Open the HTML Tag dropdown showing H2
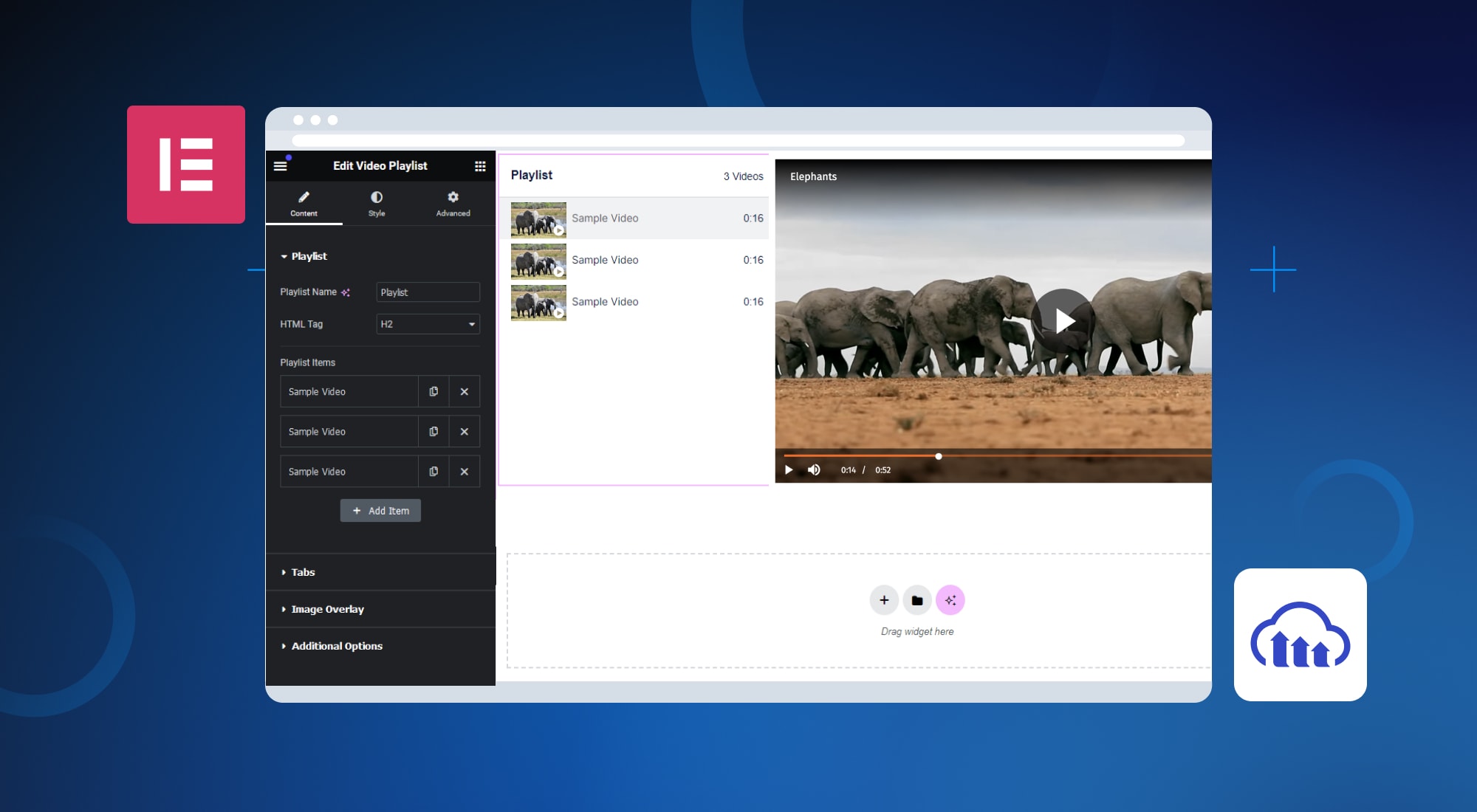 click(428, 324)
